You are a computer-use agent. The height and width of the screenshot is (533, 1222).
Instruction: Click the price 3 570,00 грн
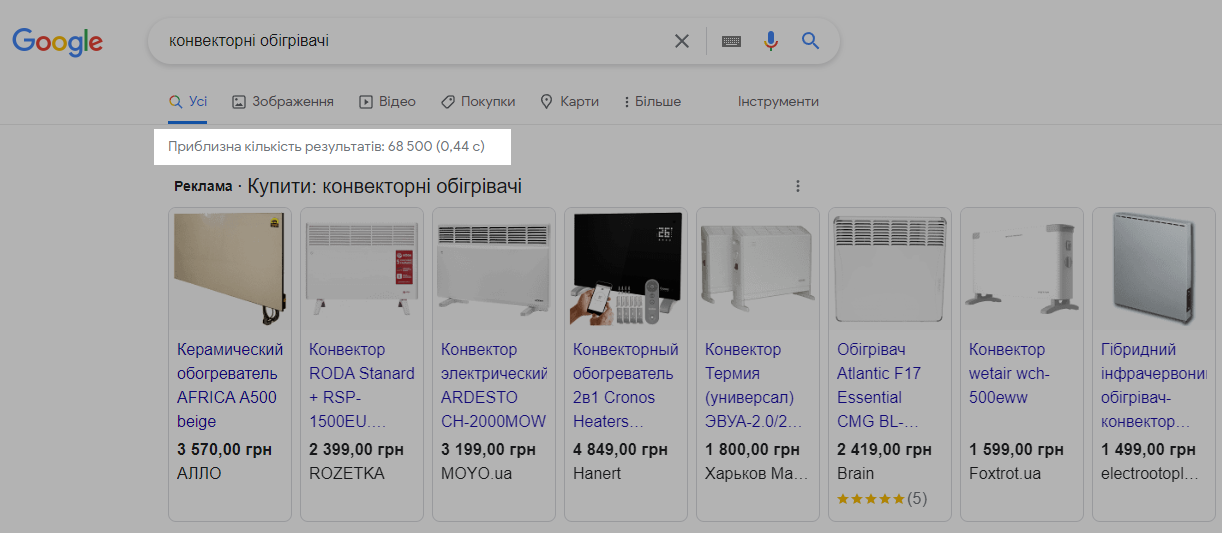224,450
